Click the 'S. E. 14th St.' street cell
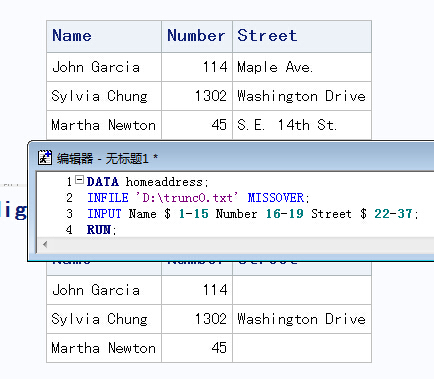The height and width of the screenshot is (379, 434). click(302, 125)
